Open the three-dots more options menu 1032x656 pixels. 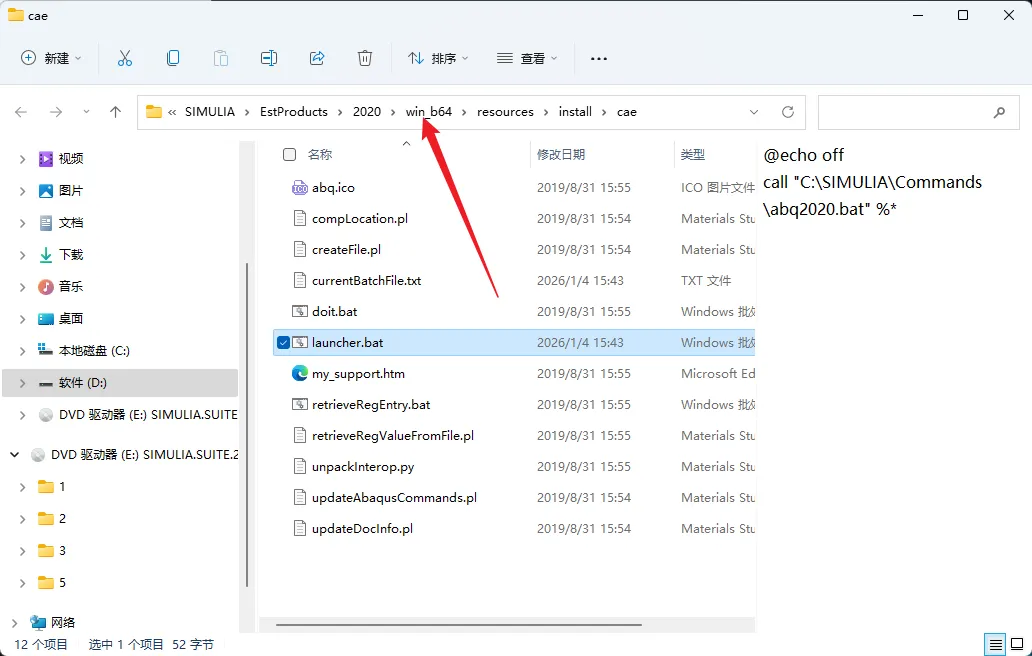tap(598, 59)
